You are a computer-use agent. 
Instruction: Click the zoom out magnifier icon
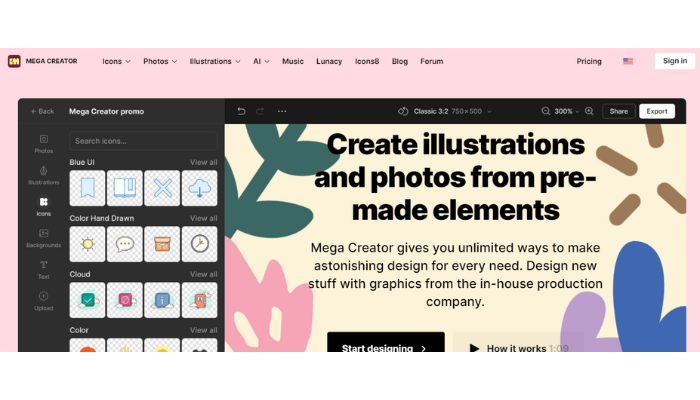tap(546, 111)
